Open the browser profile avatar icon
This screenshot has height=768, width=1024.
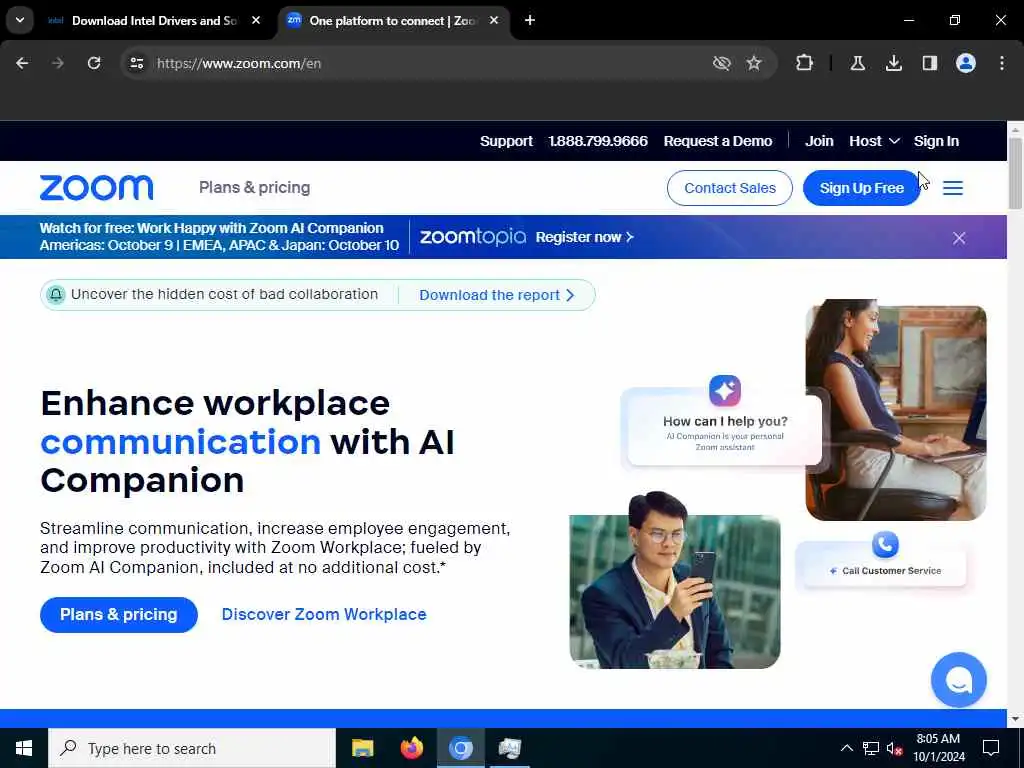[965, 63]
